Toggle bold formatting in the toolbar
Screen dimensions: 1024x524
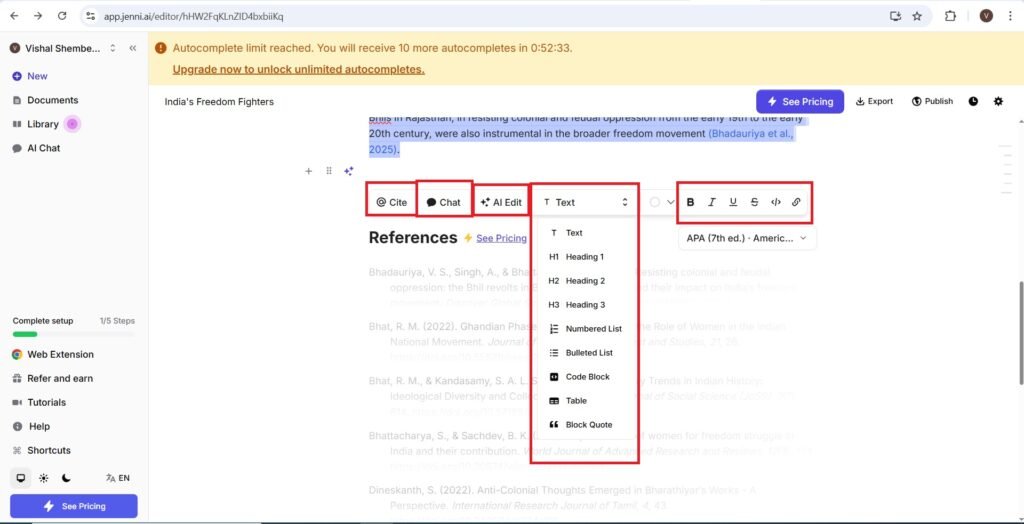(690, 202)
